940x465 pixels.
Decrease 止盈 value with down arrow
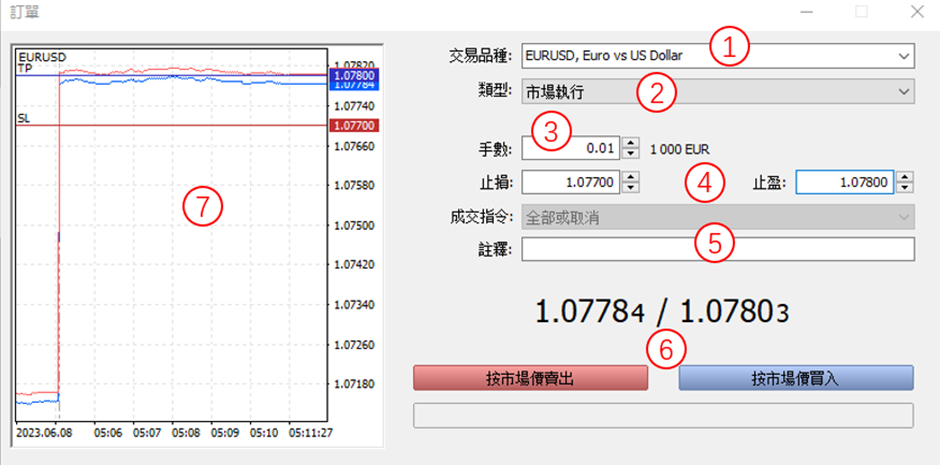click(x=904, y=188)
